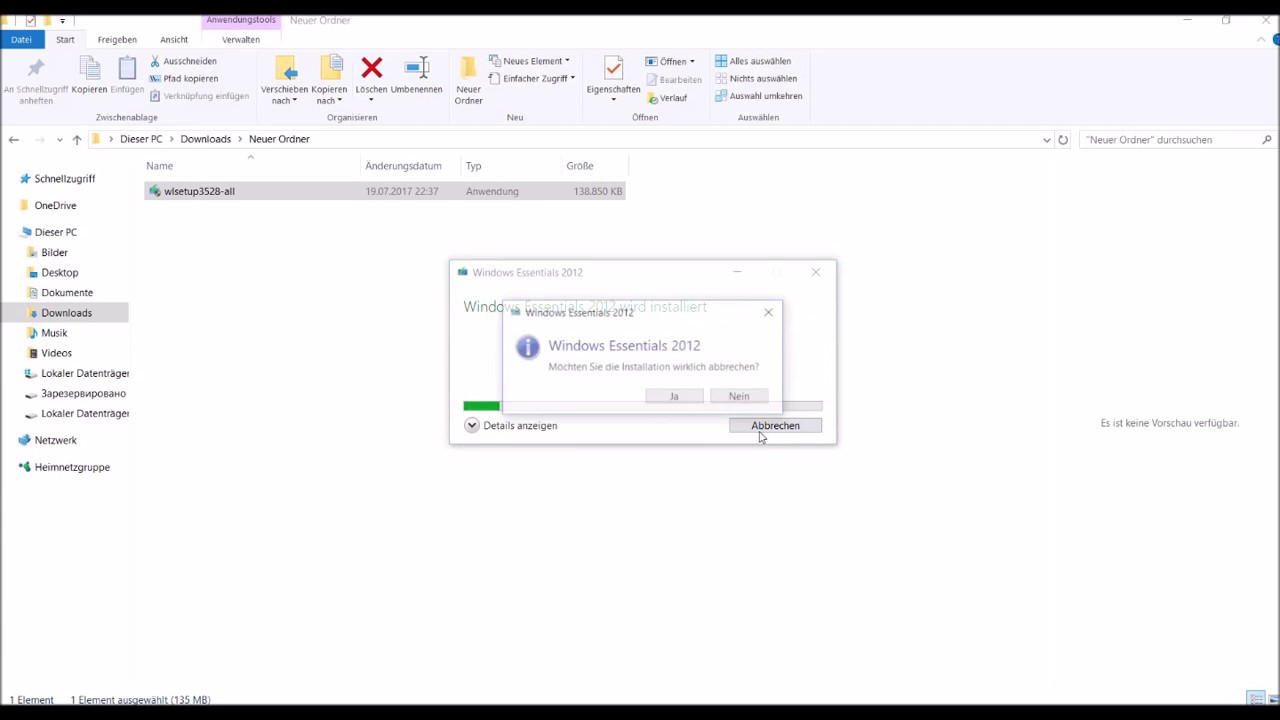This screenshot has width=1280, height=720.
Task: Open Netzwerk in the navigation pane
Action: 55,440
